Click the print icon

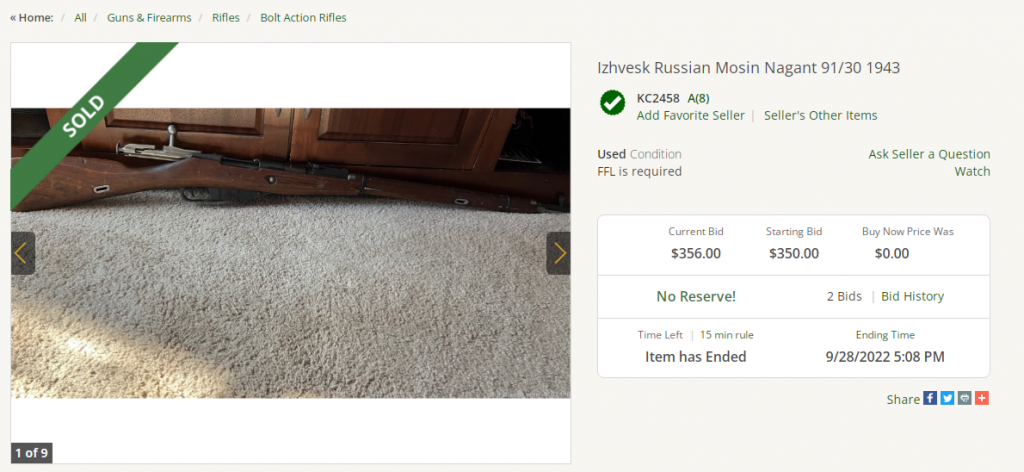click(x=964, y=398)
